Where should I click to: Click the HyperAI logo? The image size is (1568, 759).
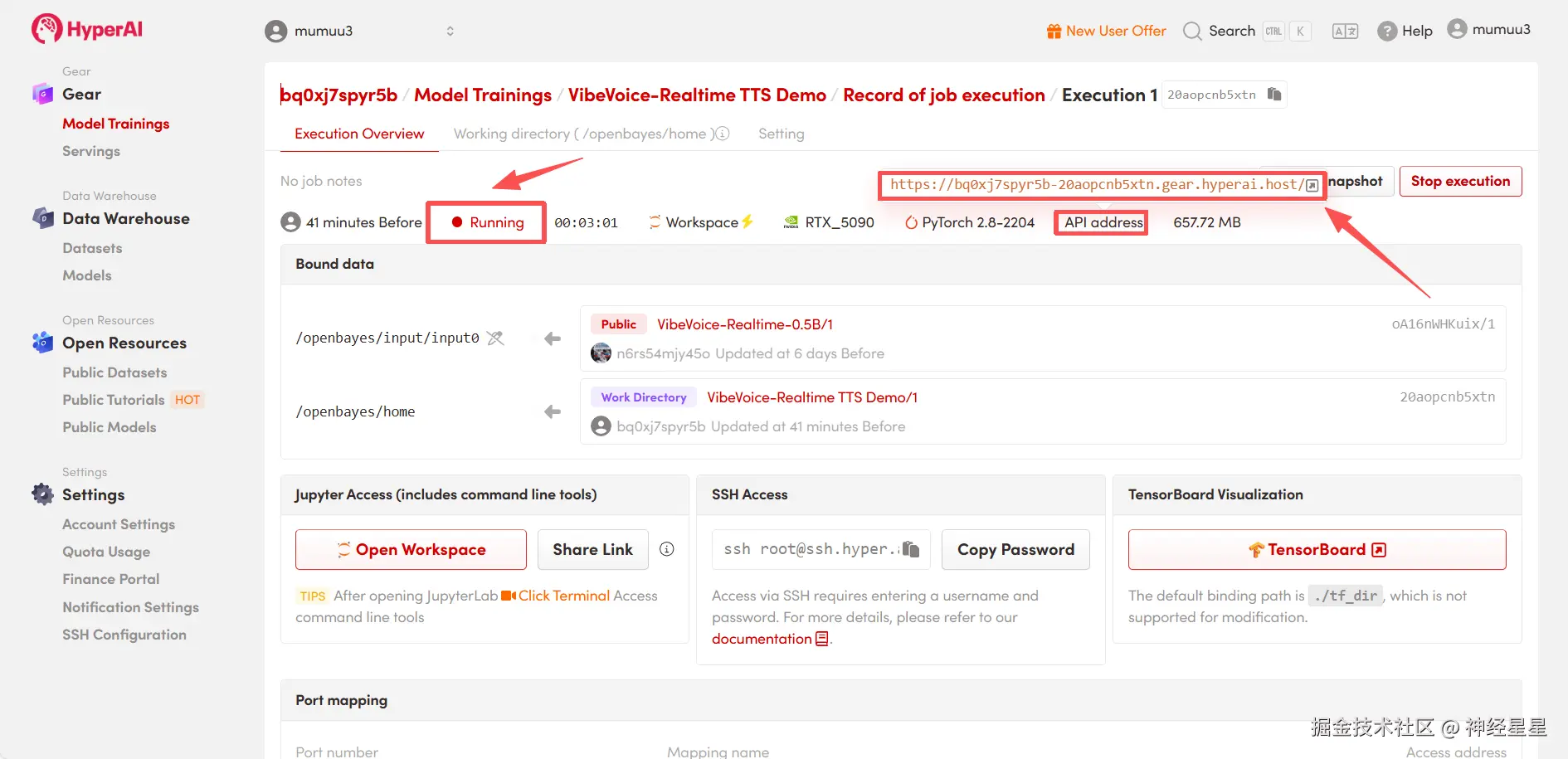87,29
